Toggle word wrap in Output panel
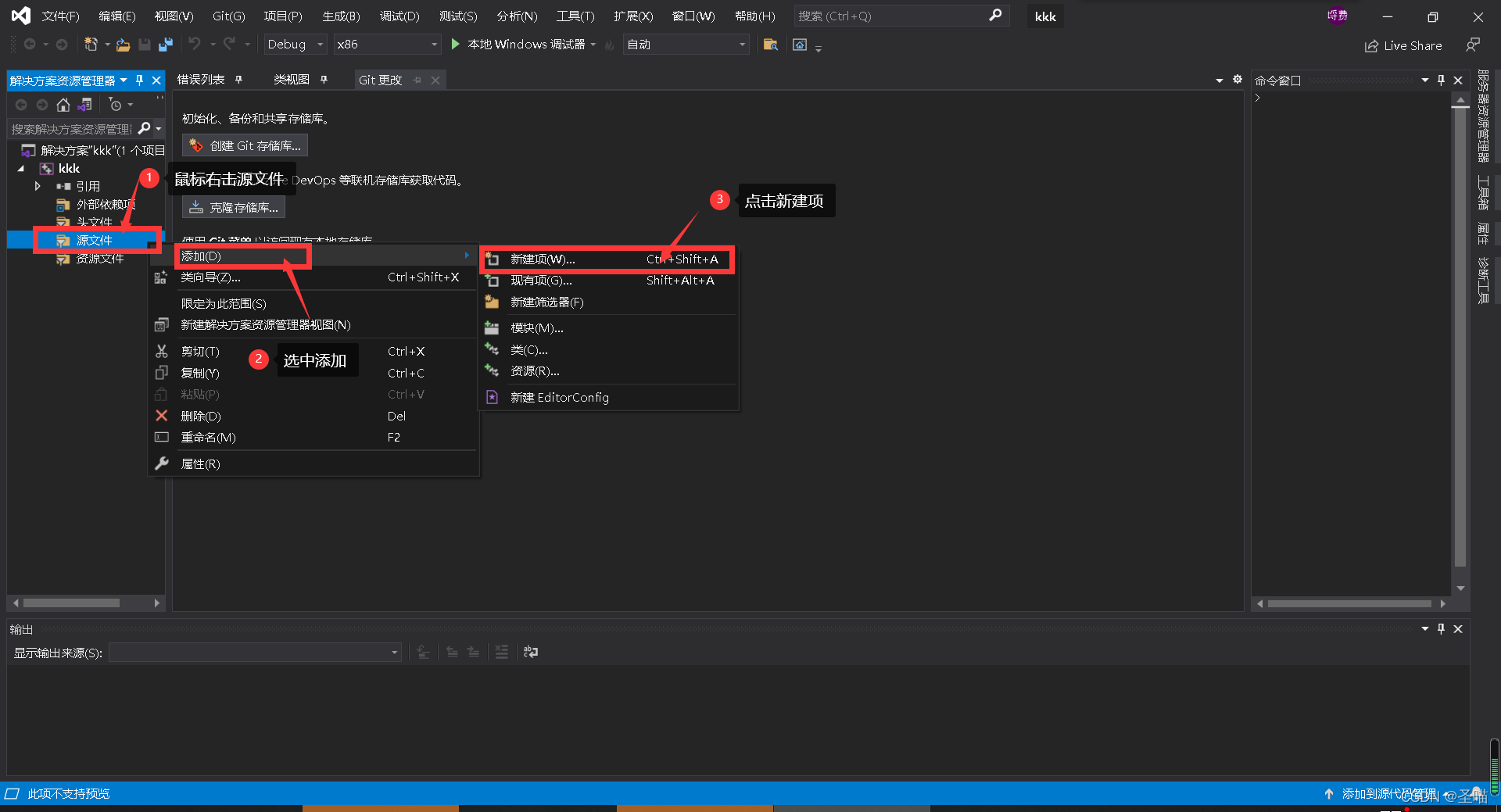Image resolution: width=1501 pixels, height=812 pixels. coord(531,652)
